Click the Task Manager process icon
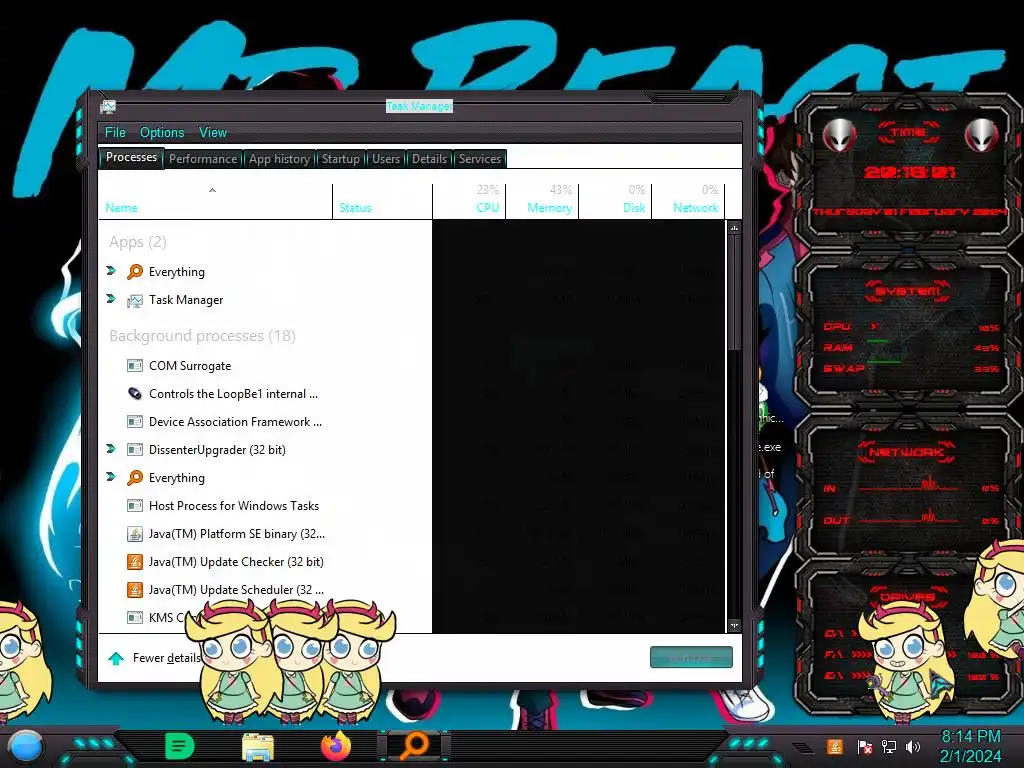The image size is (1024, 768). (x=135, y=300)
